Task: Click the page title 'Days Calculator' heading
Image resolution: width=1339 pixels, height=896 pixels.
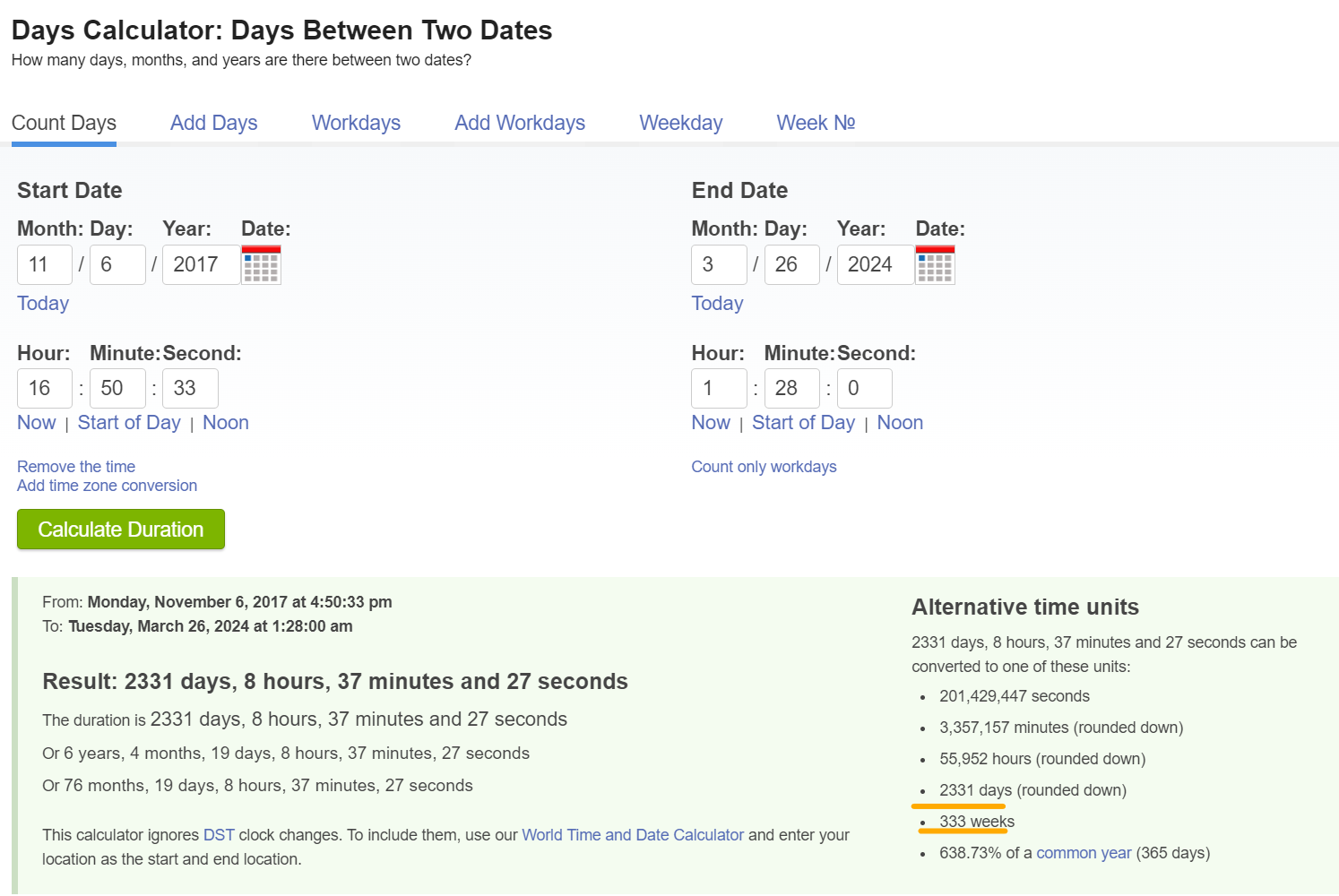Action: (x=281, y=30)
